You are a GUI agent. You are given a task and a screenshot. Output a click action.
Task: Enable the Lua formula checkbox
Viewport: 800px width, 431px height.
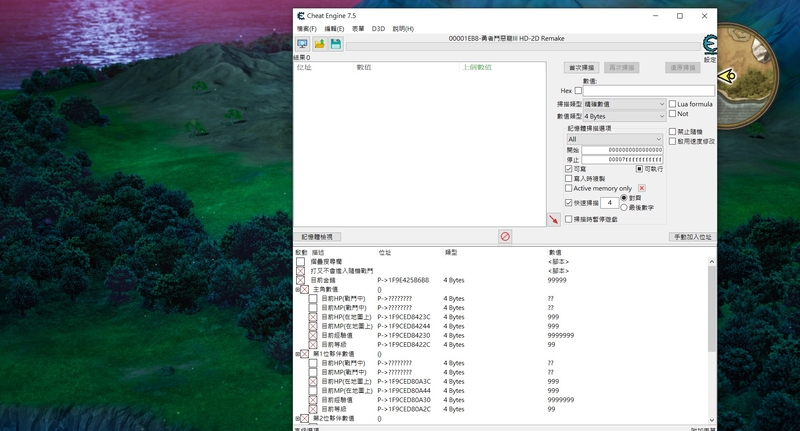[672, 104]
